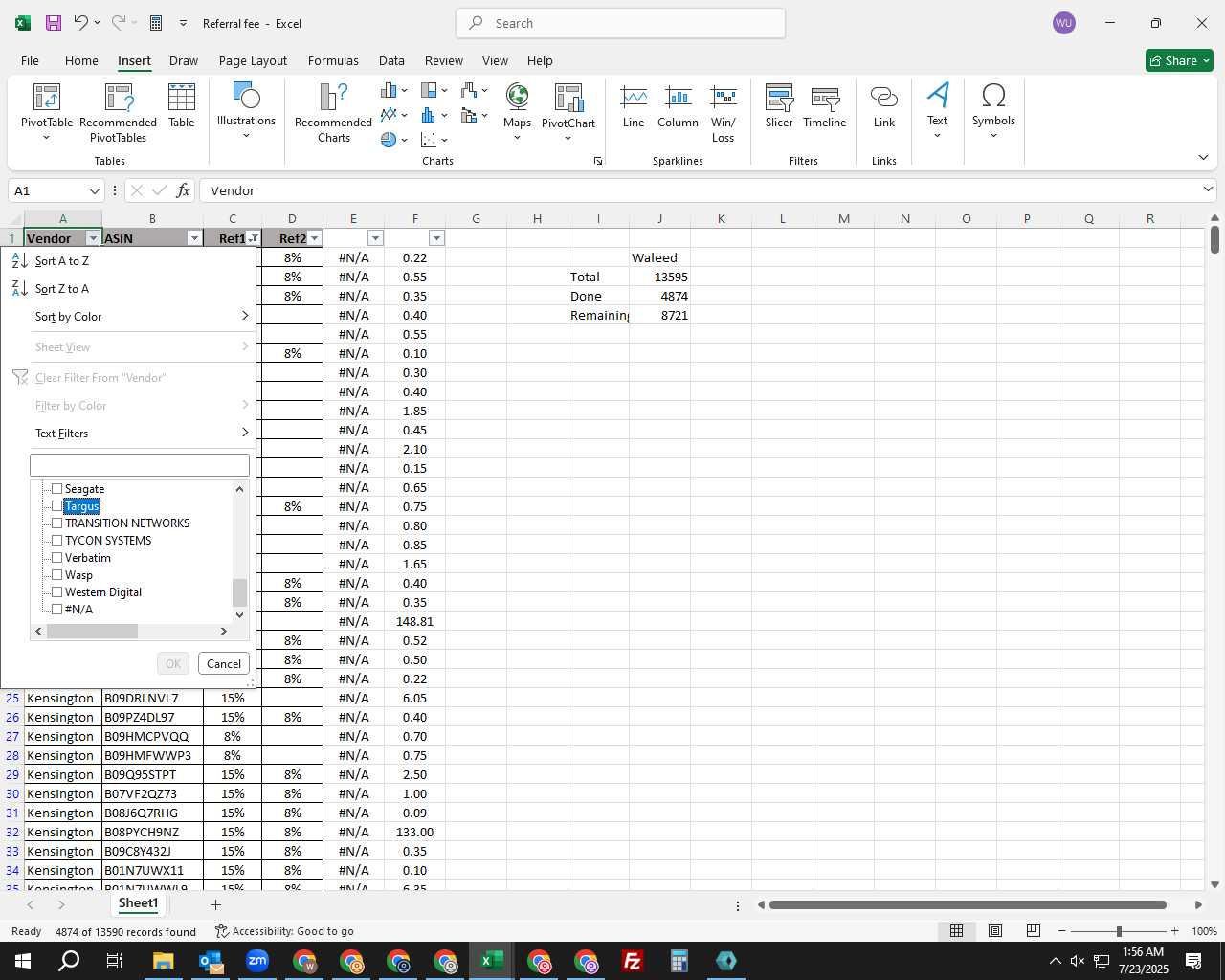
Task: Open the Data tab
Action: [391, 60]
